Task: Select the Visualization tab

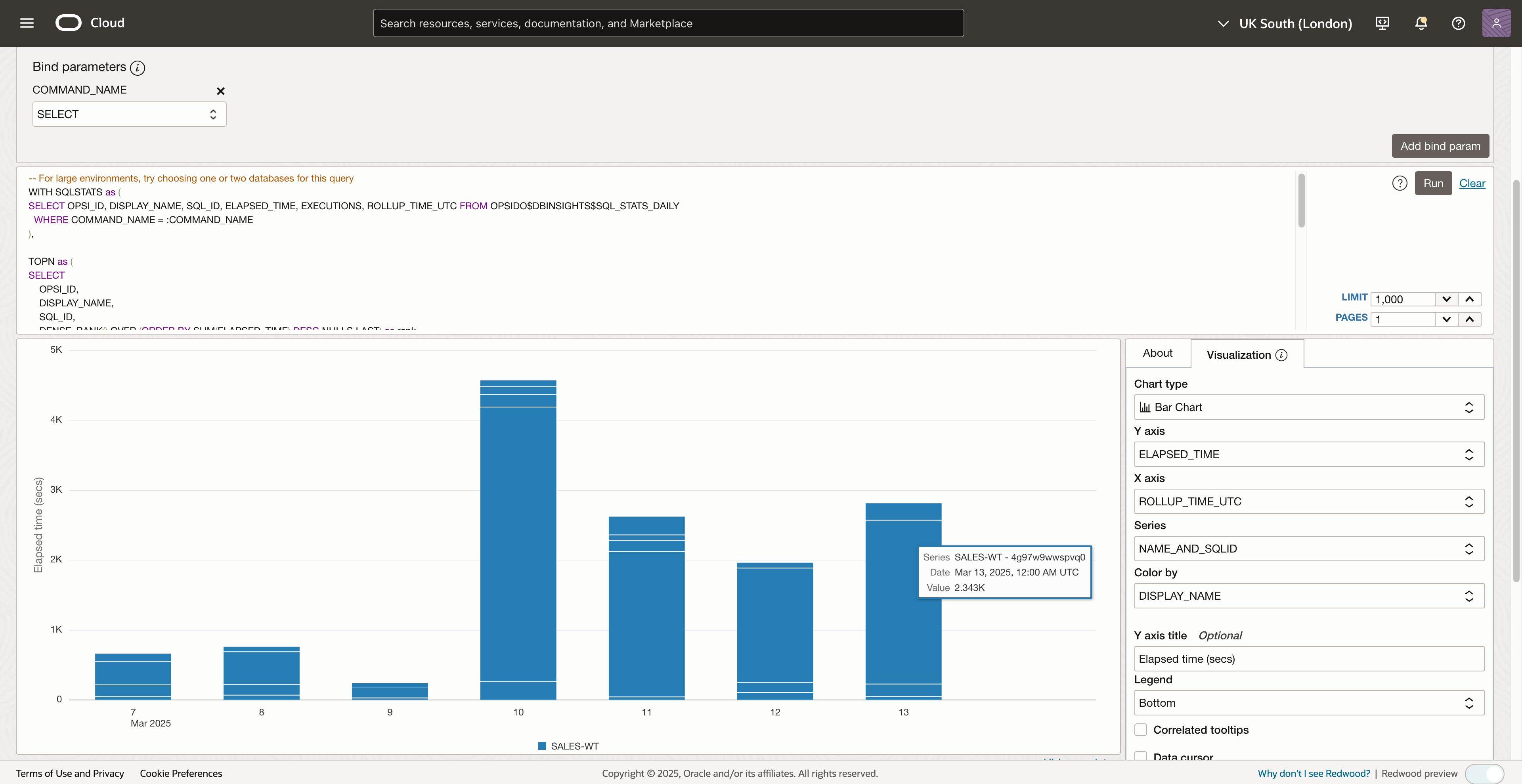Action: 1239,355
